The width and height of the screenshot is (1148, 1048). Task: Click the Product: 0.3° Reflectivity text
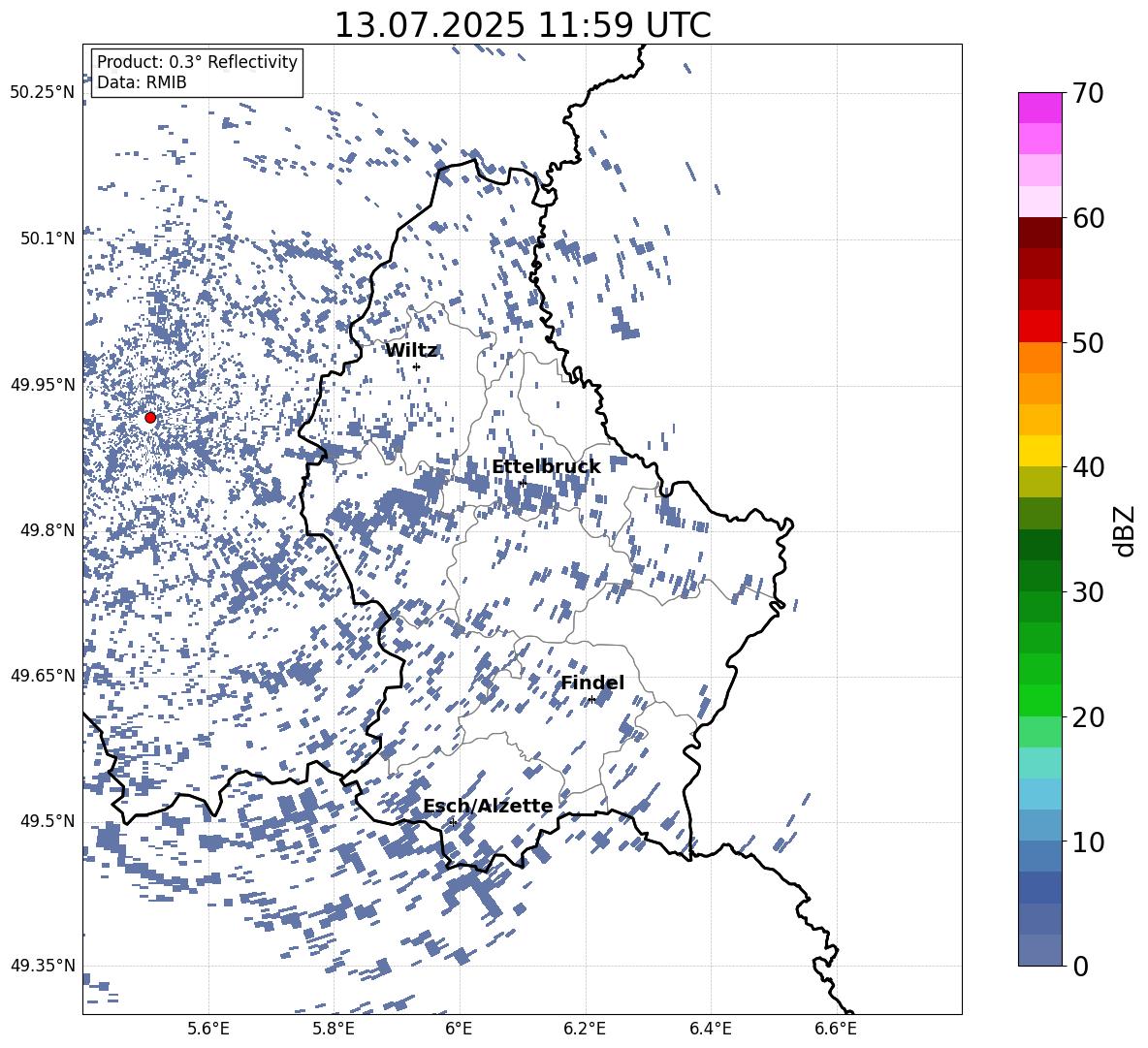tap(197, 62)
